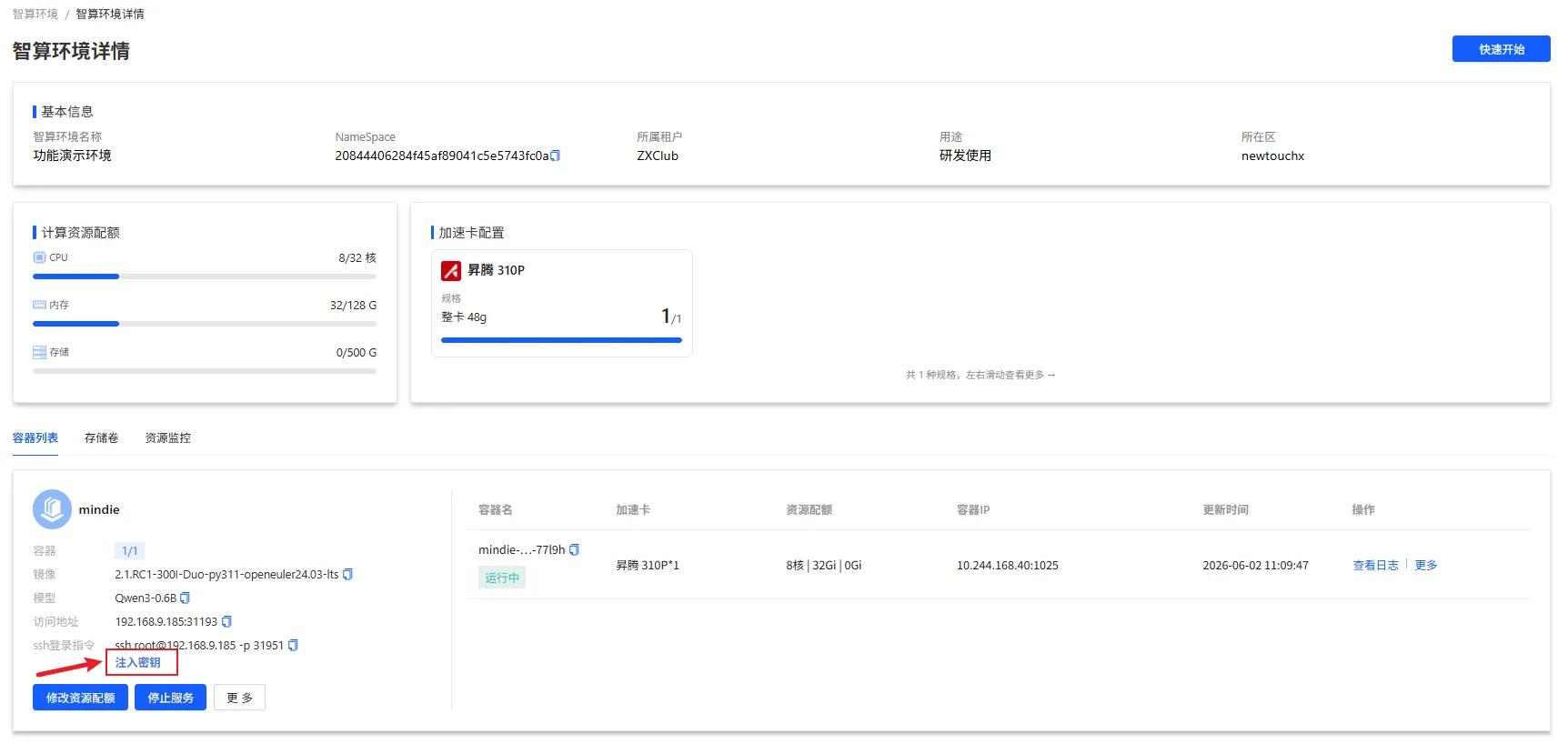The width and height of the screenshot is (1568, 754).
Task: Copy the image name 2.1.RC1-300I-Duo icon
Action: tap(347, 574)
